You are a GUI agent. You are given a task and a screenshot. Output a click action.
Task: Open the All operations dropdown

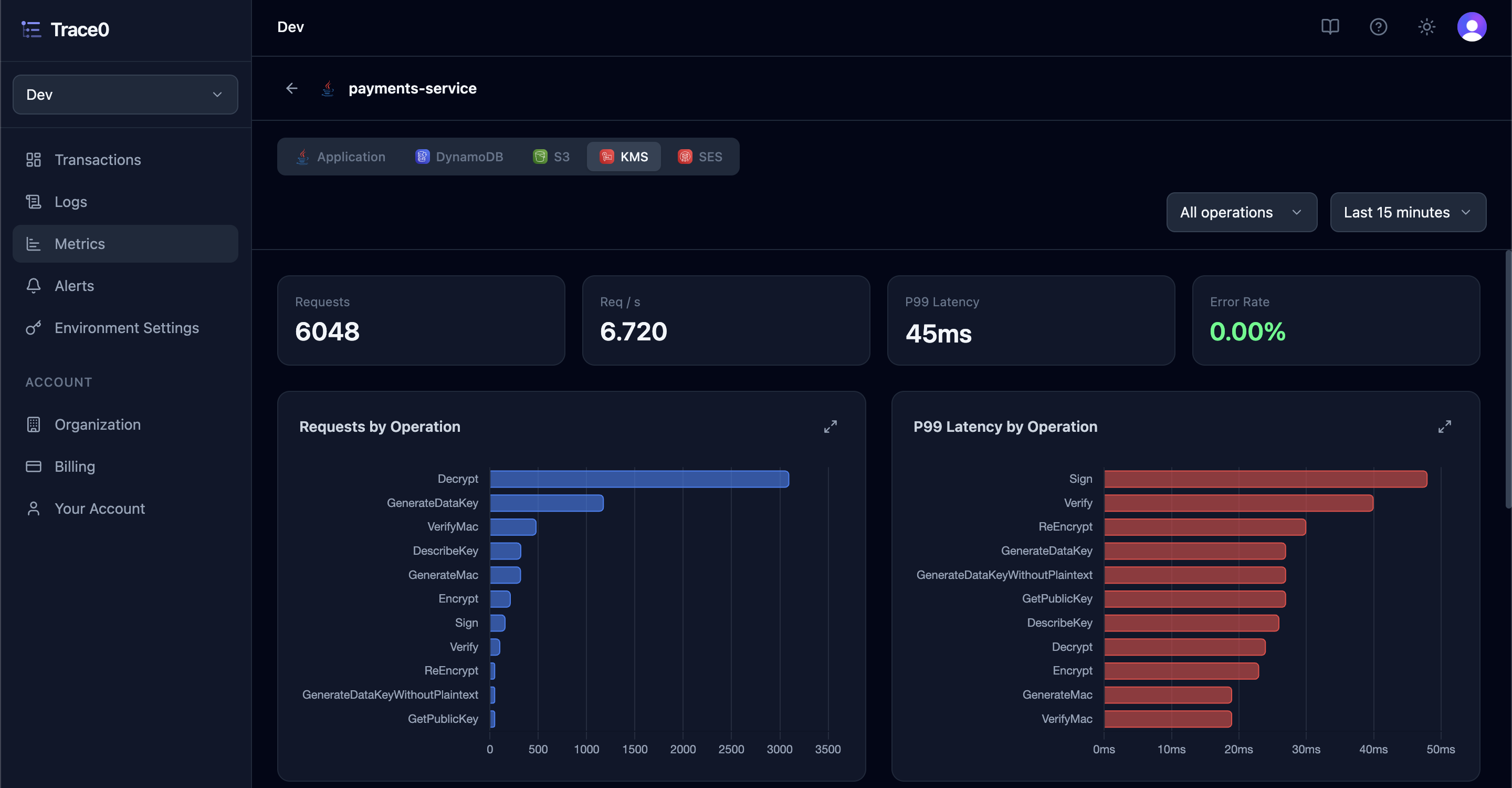(1242, 212)
